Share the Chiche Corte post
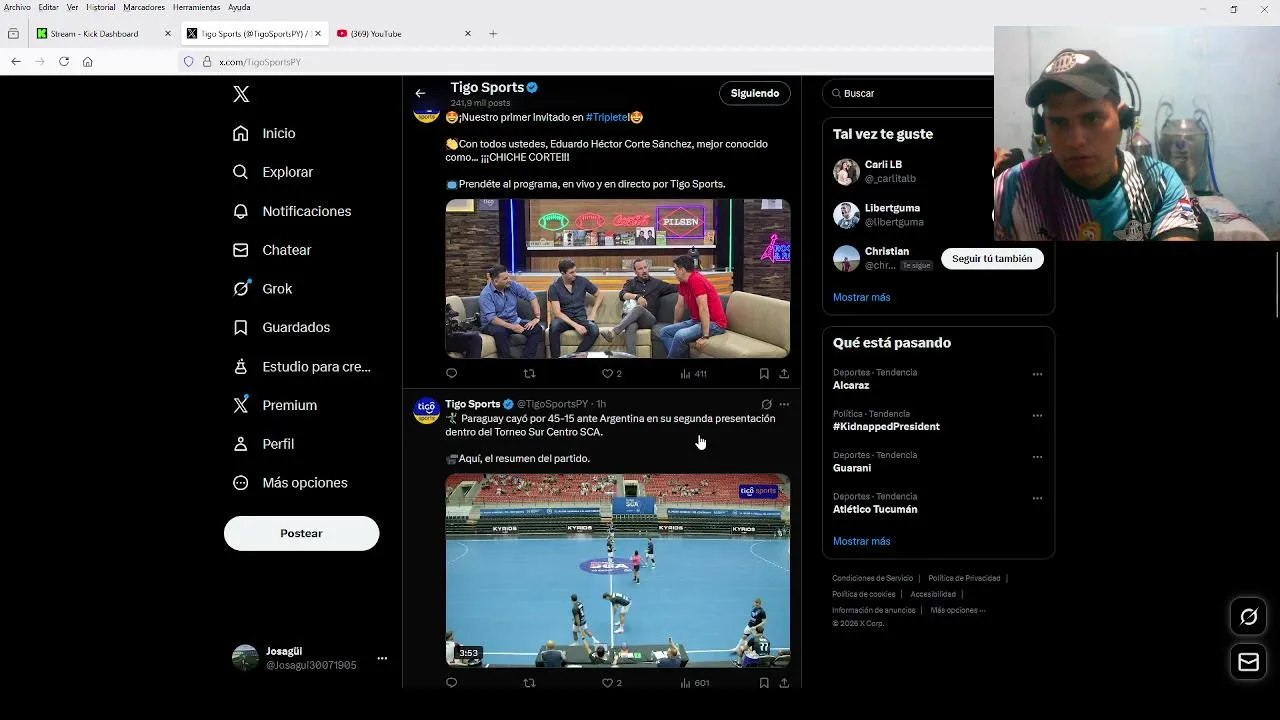Viewport: 1280px width, 720px height. click(784, 374)
